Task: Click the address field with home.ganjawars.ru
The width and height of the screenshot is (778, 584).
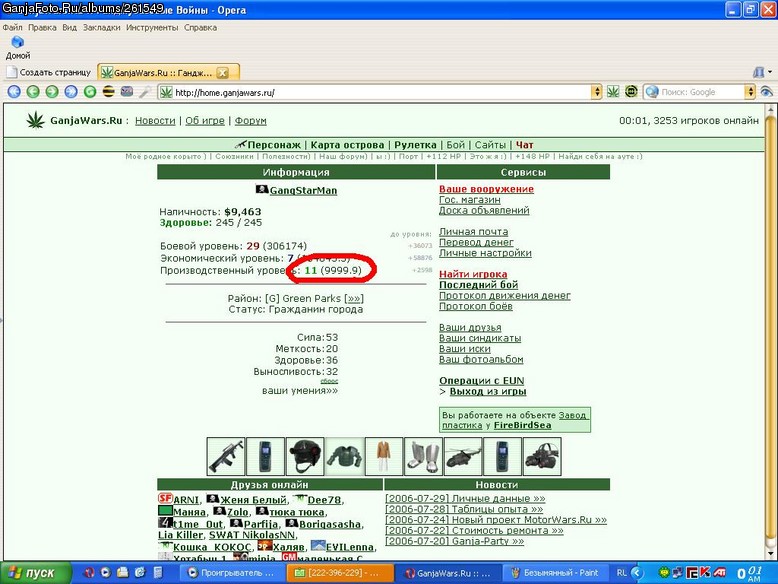Action: pos(381,92)
